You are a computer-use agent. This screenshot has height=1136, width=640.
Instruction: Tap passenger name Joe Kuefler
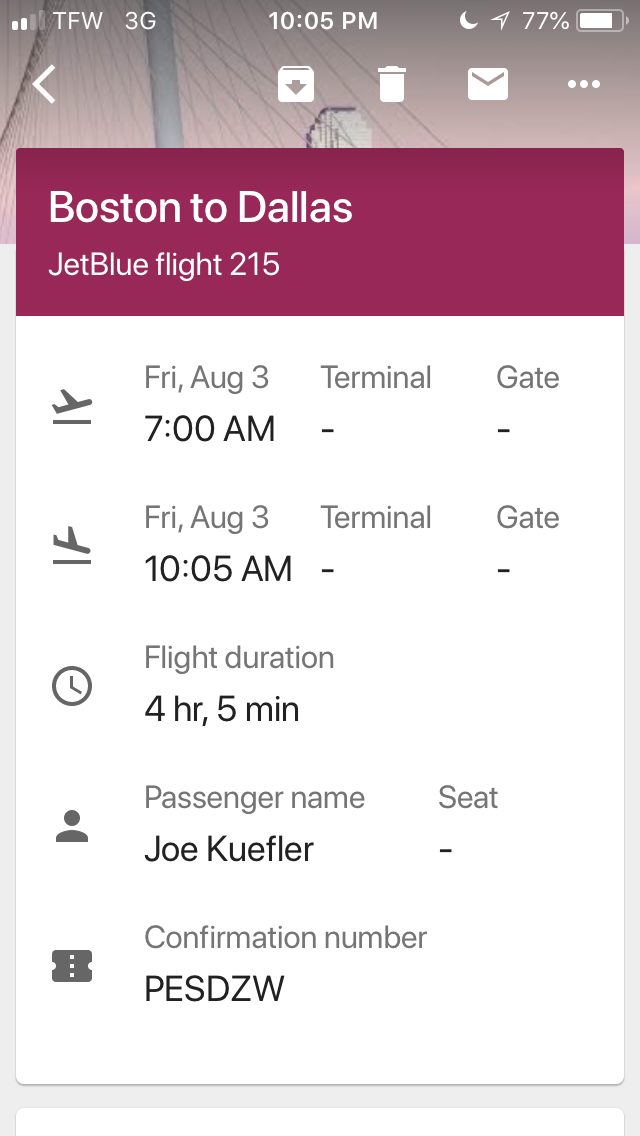click(x=229, y=849)
